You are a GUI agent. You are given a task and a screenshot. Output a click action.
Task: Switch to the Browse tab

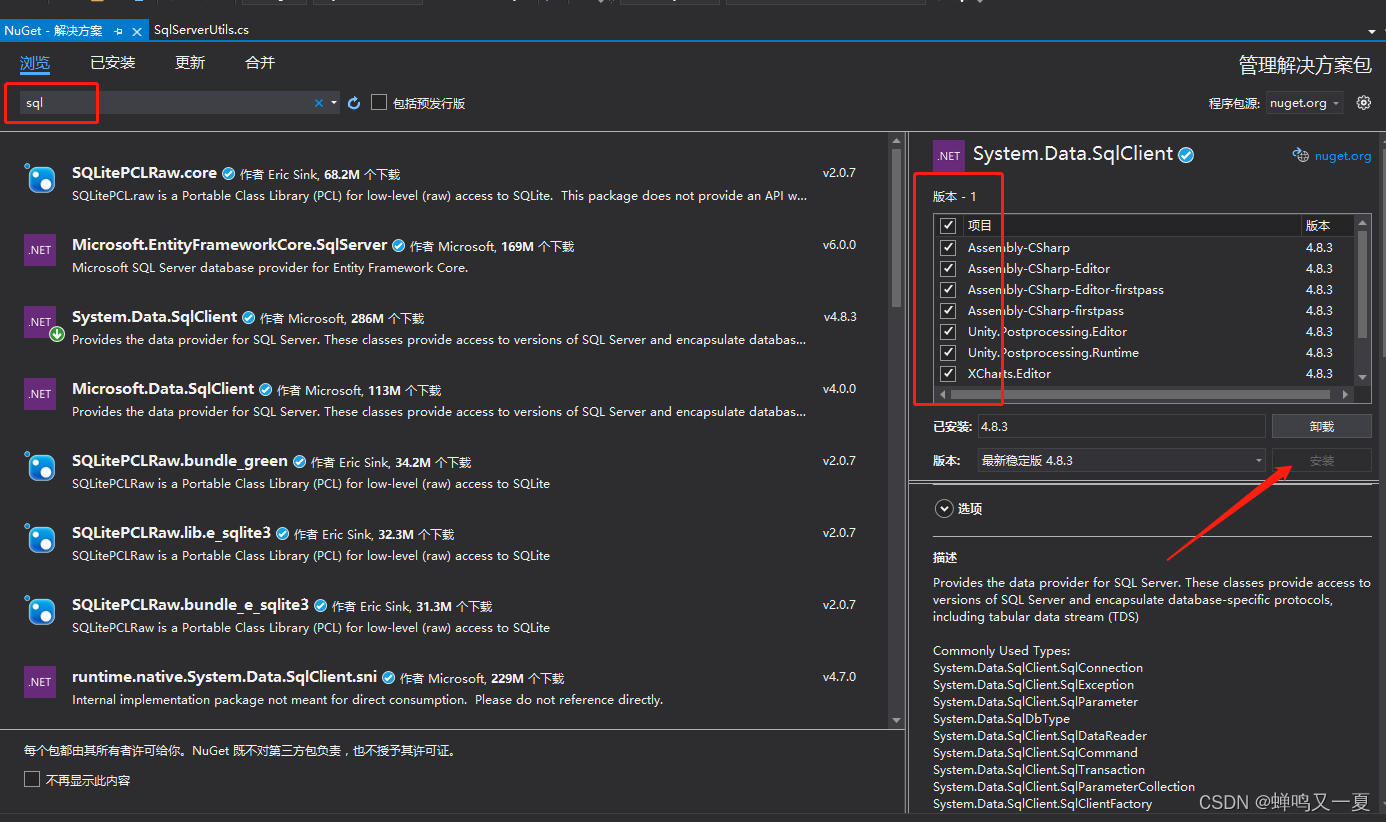(x=35, y=63)
